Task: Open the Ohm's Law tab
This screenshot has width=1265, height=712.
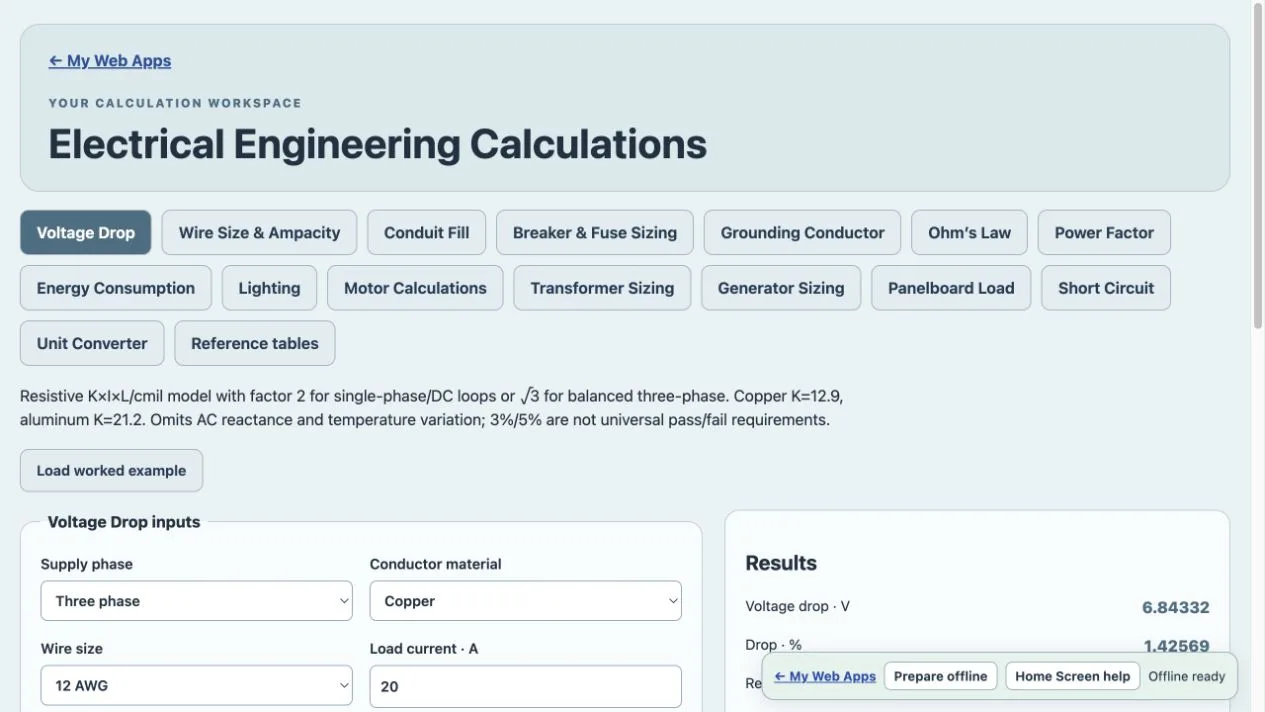Action: [969, 232]
